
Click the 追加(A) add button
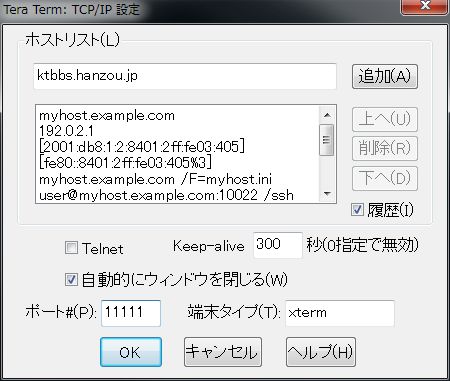[x=385, y=76]
